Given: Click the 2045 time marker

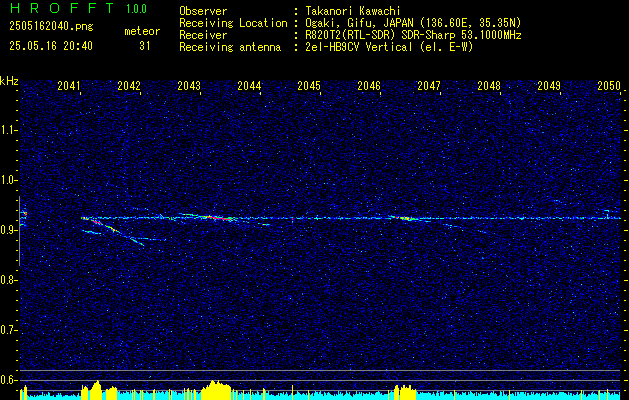Looking at the screenshot, I should point(309,86).
